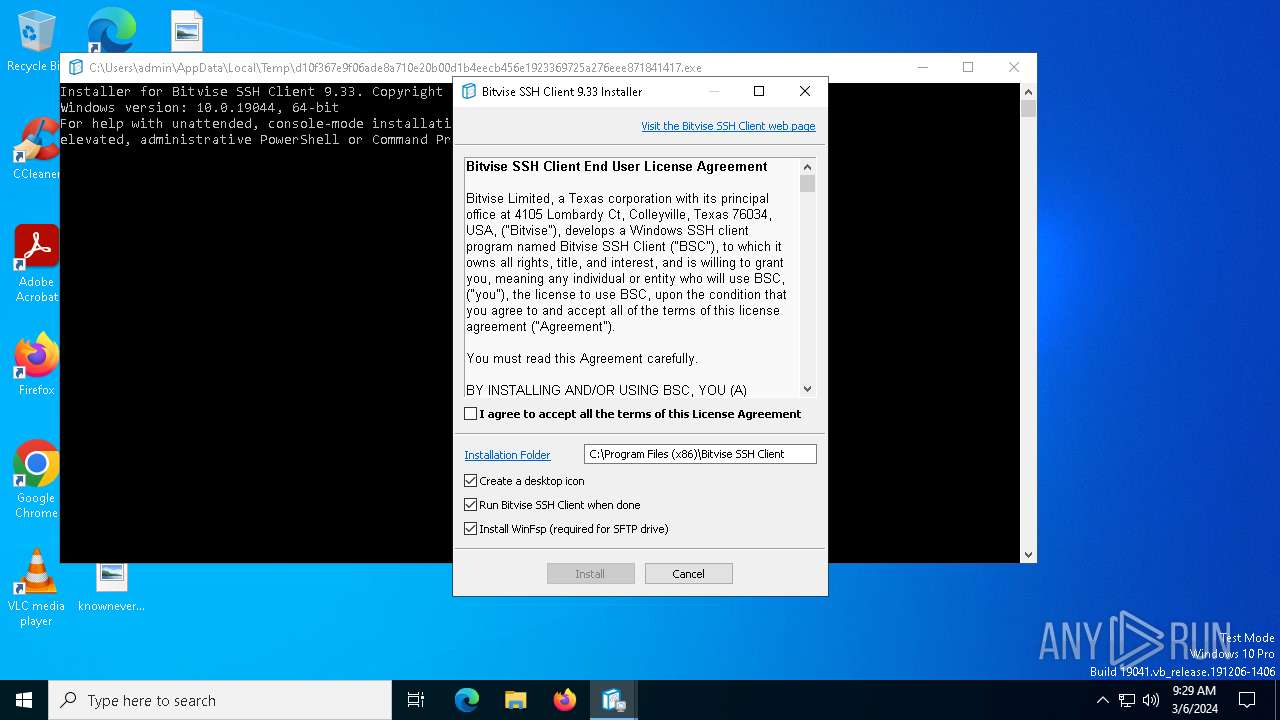Close the console window

(x=1014, y=68)
